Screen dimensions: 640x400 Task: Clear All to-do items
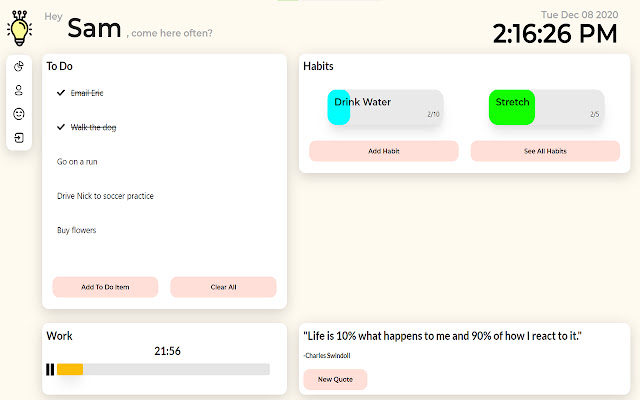click(x=223, y=287)
